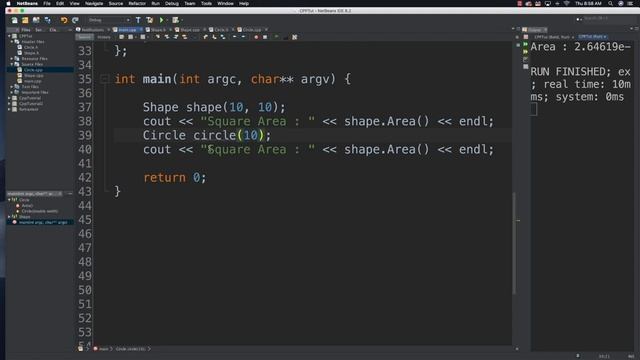Click the Shift Line Left editor icon
640x360 pixels.
tap(234, 37)
